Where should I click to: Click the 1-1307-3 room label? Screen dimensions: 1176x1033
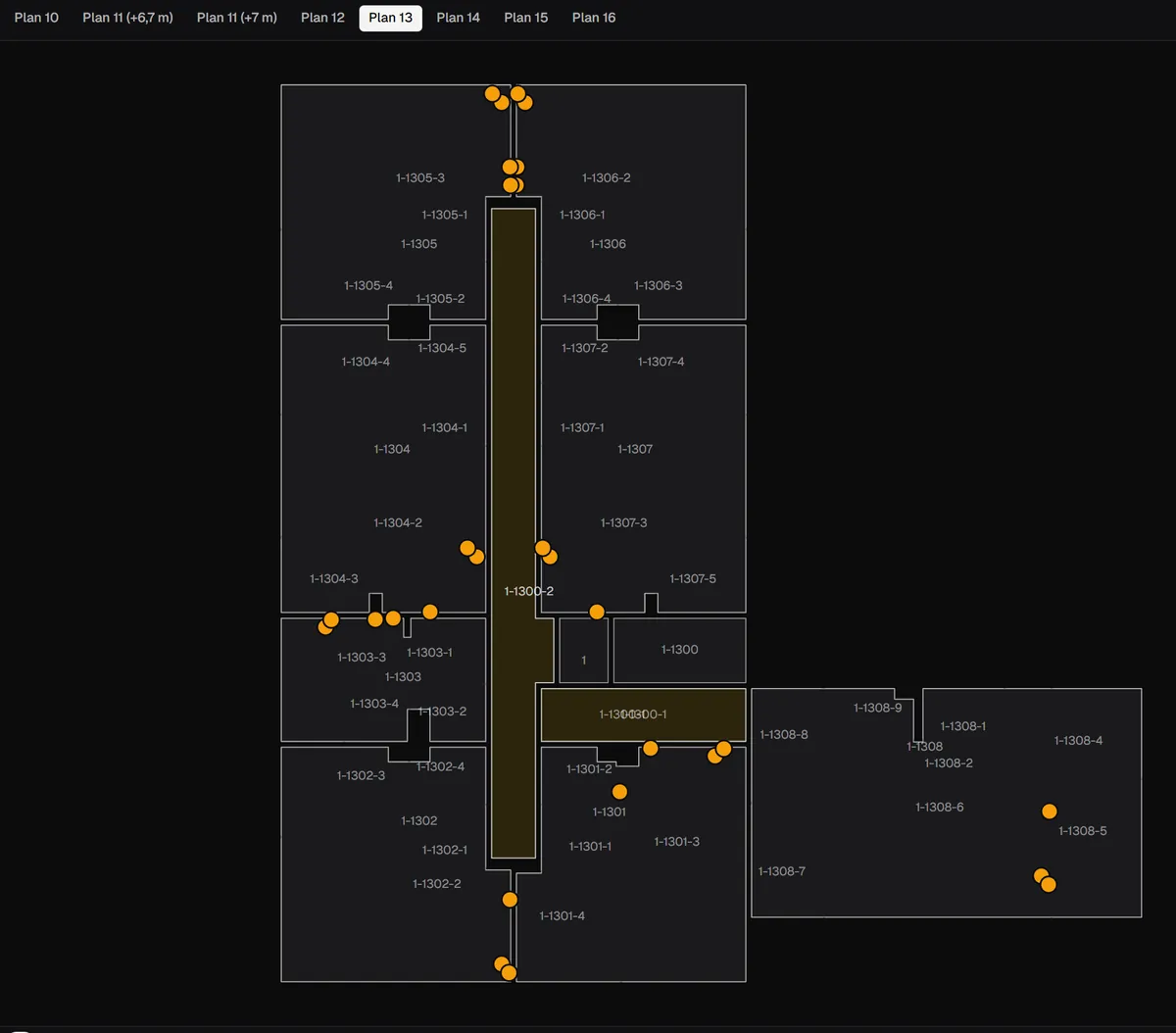pos(624,523)
